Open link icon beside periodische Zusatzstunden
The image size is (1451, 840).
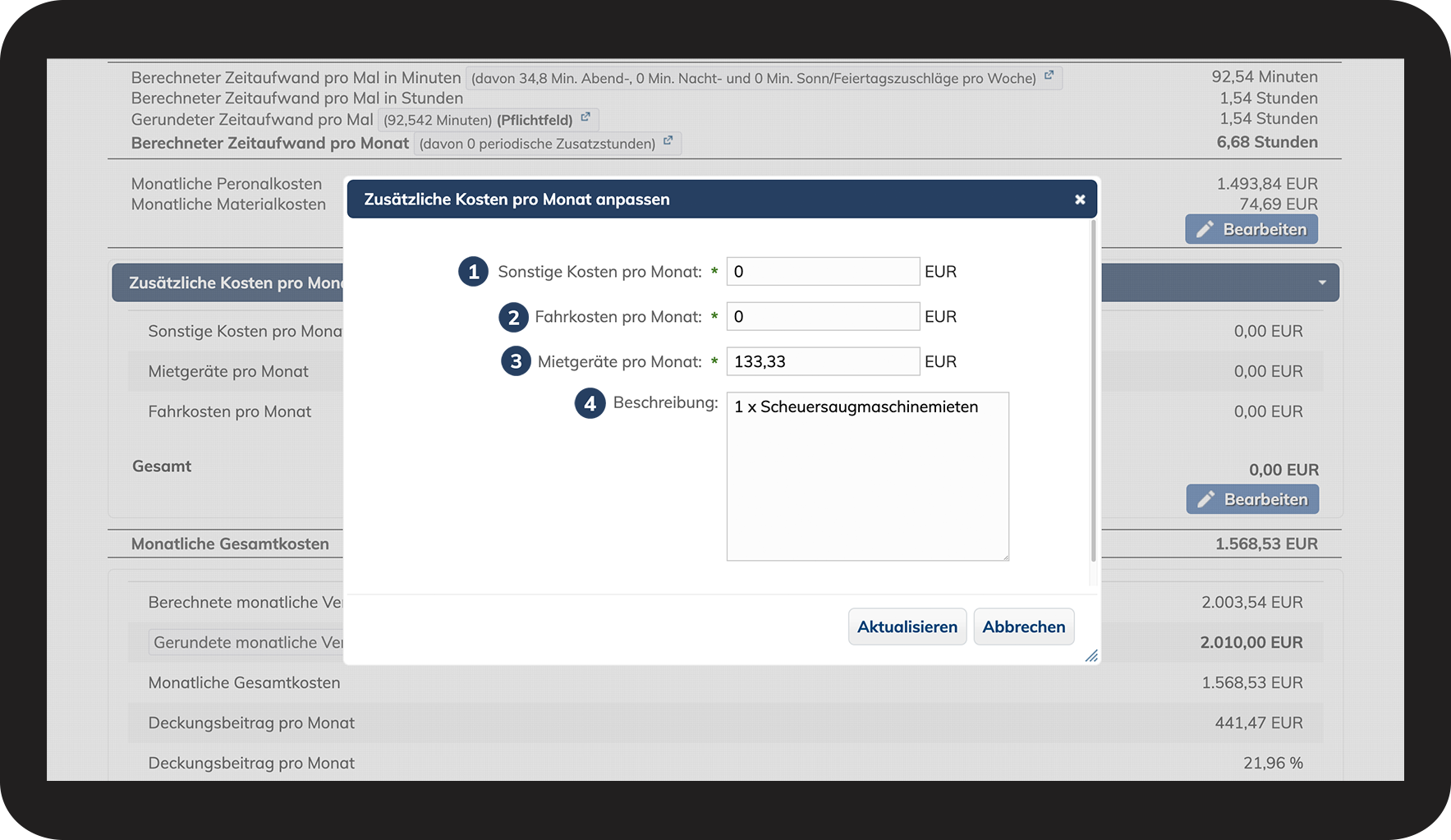click(x=668, y=140)
